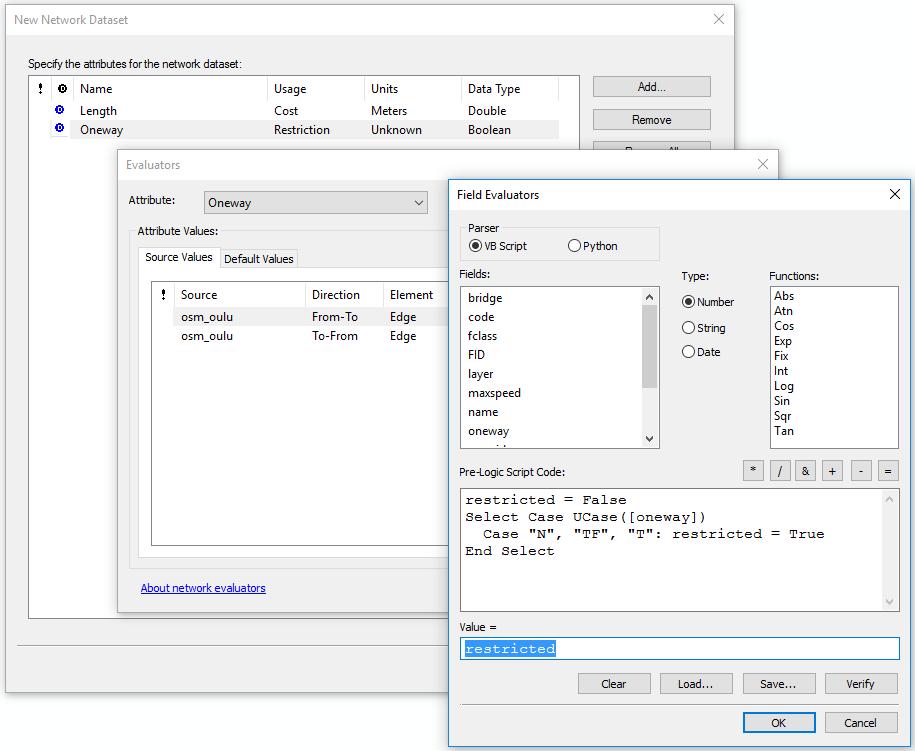Select the layer field in Fields list
Screen dimensions: 915x751
(x=480, y=374)
